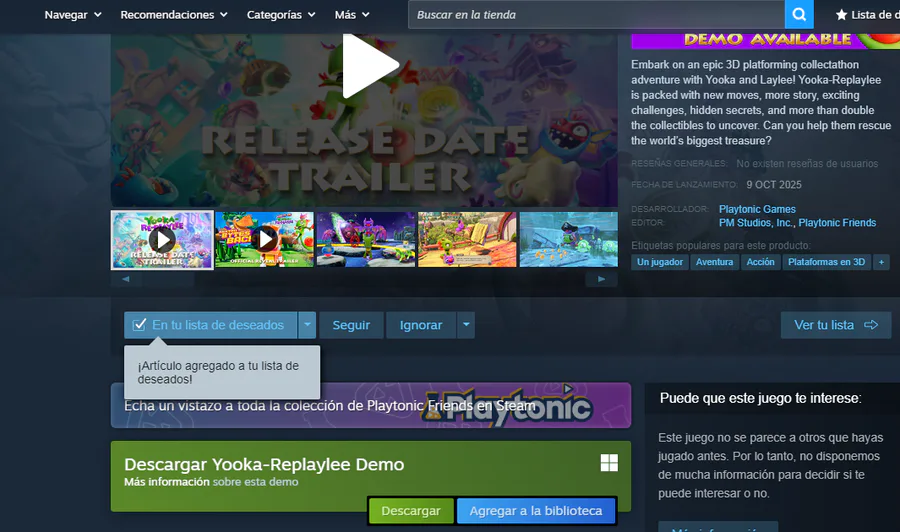The width and height of the screenshot is (900, 532).
Task: Select the Un jugador tag
Action: pyautogui.click(x=660, y=262)
